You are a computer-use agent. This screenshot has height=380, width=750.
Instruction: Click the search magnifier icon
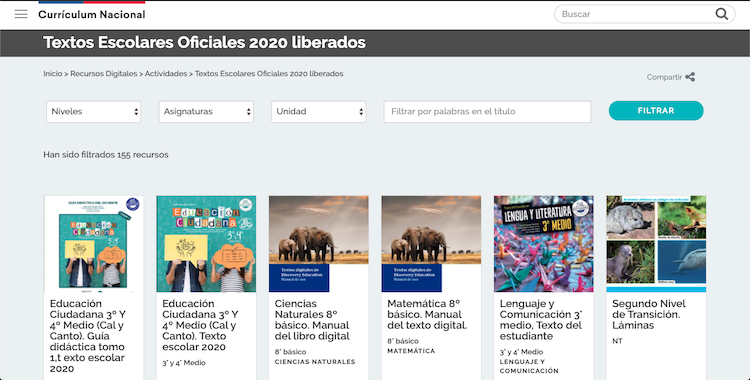pos(721,14)
